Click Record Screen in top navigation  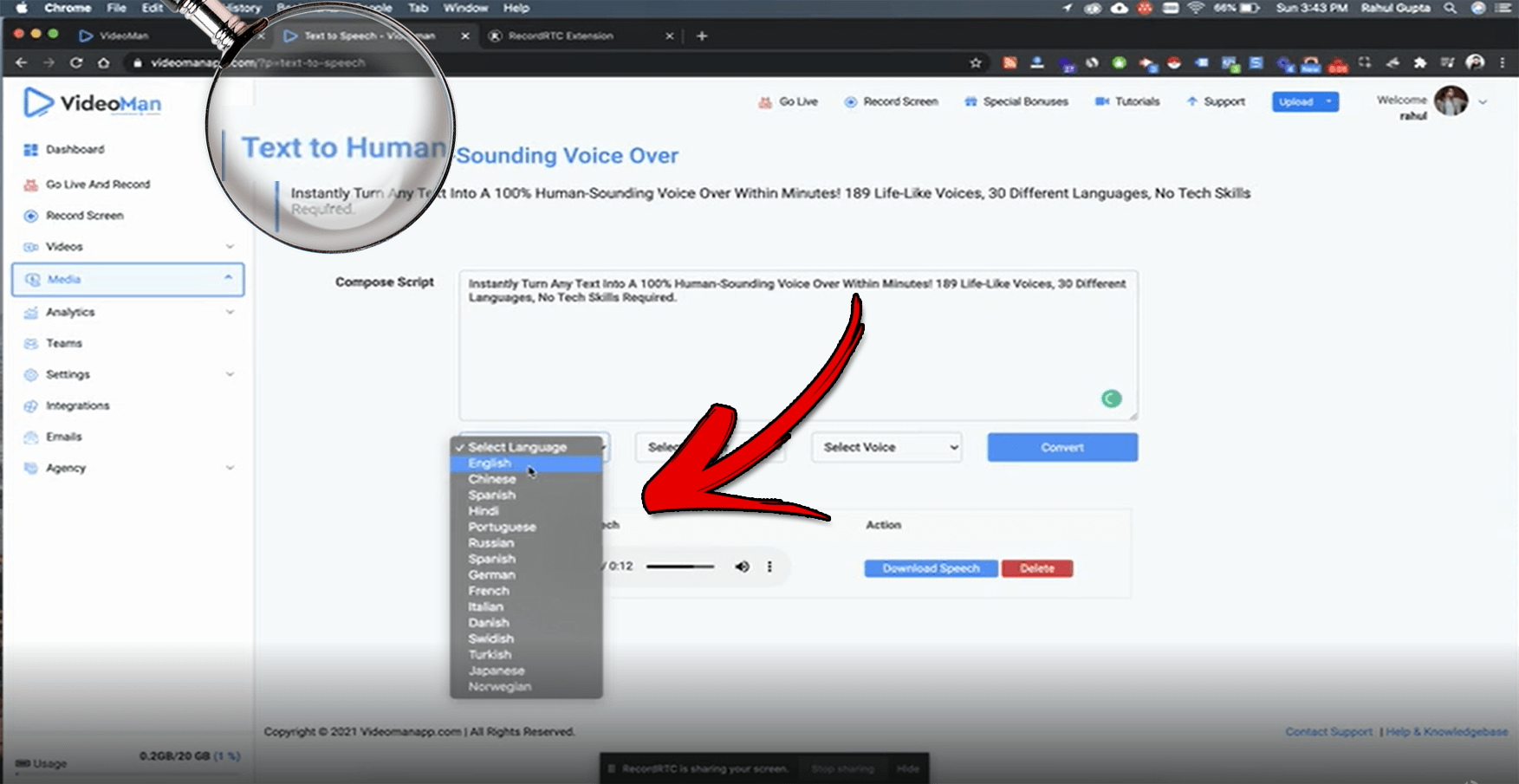coord(891,101)
